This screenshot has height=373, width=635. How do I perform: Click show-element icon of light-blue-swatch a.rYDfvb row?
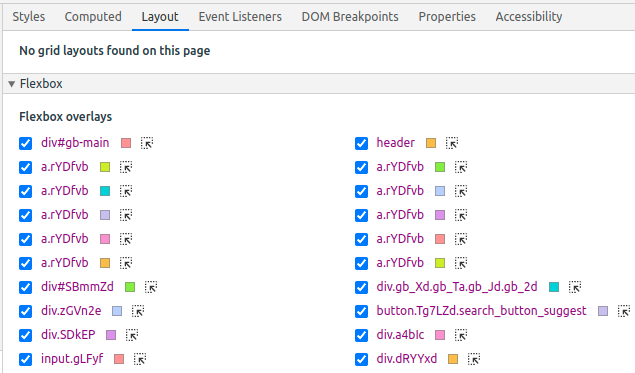point(460,191)
